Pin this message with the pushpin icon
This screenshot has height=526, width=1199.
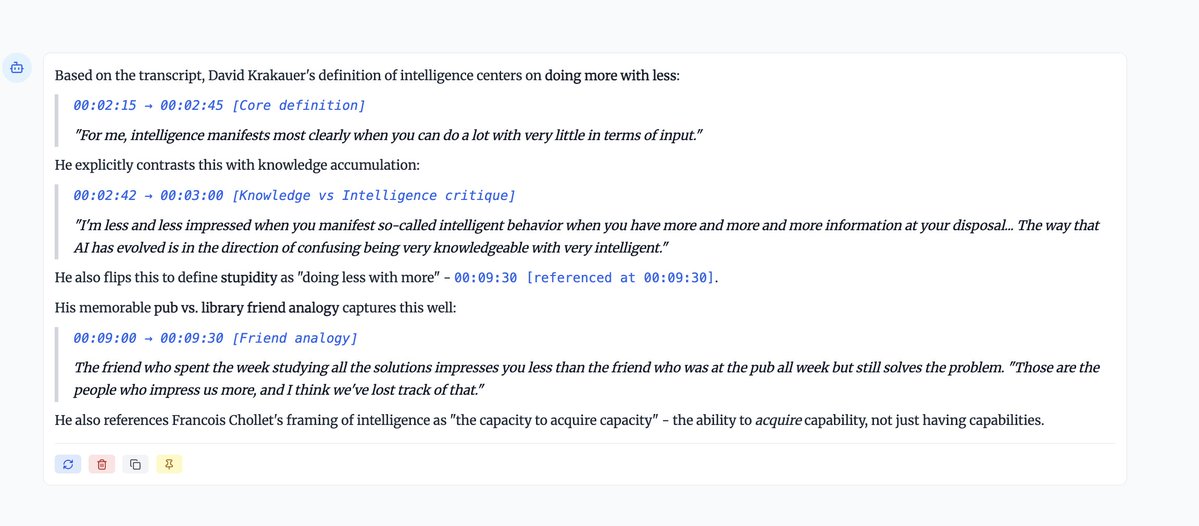coord(169,464)
